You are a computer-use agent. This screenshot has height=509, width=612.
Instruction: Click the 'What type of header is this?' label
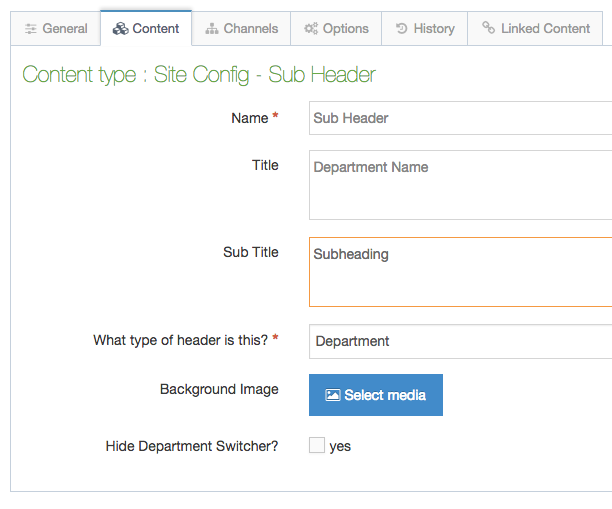pos(180,340)
